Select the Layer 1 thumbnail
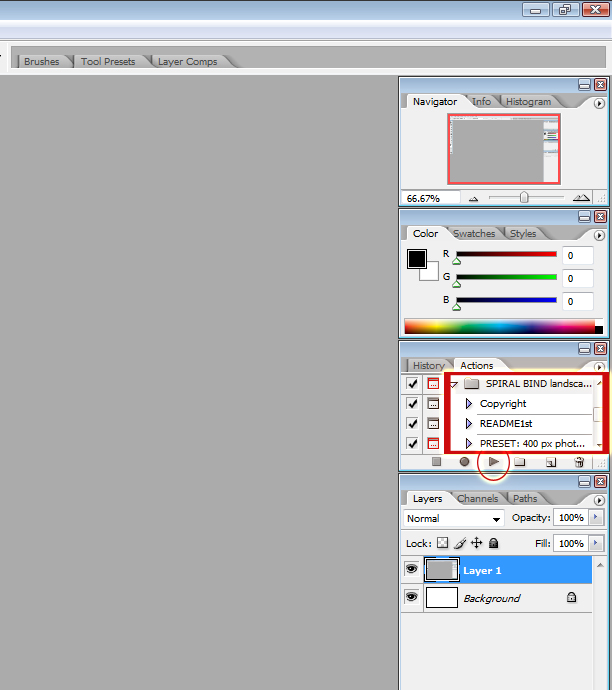Viewport: 612px width, 690px height. [442, 570]
